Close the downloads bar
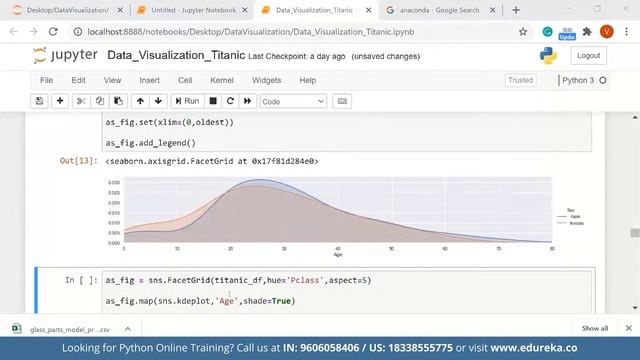 tap(629, 328)
